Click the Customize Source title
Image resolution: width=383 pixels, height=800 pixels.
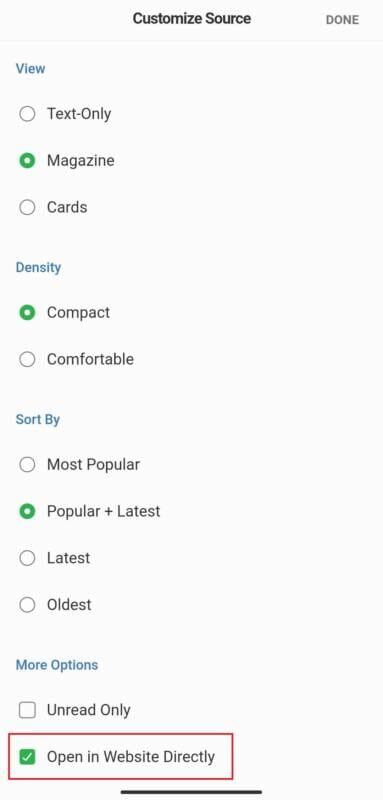click(x=192, y=19)
